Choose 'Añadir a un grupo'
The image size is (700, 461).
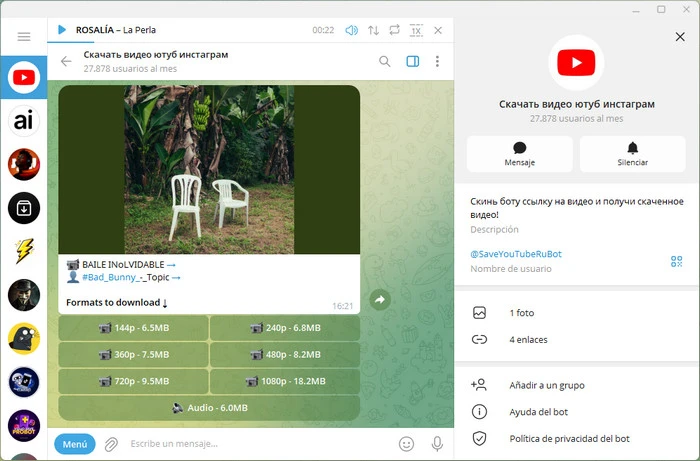[577, 385]
